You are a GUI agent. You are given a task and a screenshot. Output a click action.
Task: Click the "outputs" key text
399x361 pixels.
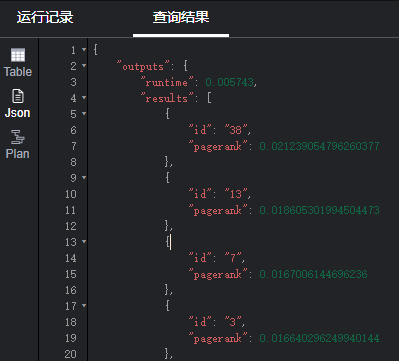coord(143,66)
